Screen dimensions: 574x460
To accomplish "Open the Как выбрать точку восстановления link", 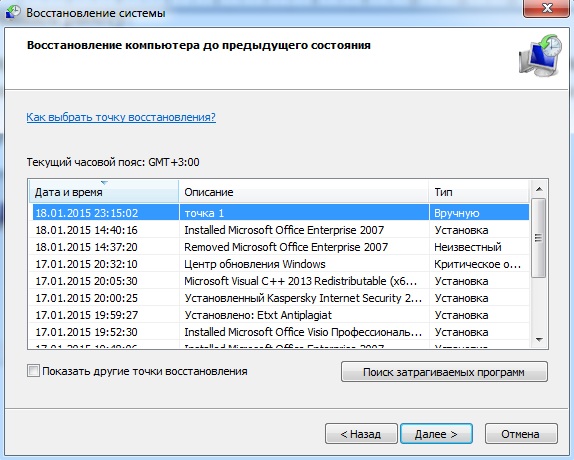I will 121,117.
